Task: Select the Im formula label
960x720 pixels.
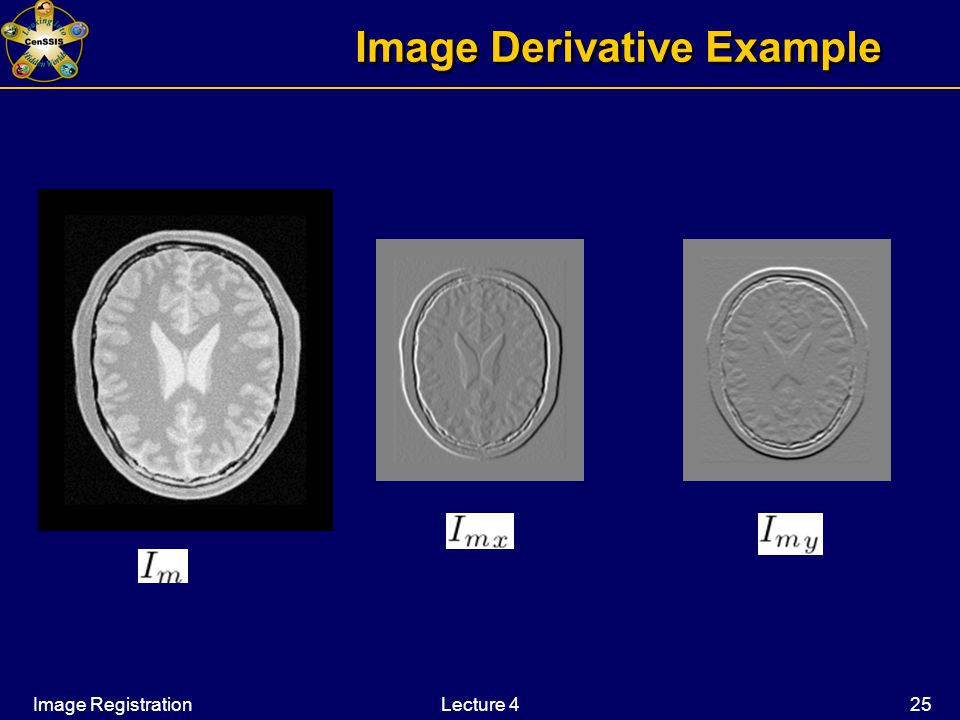Action: 163,566
